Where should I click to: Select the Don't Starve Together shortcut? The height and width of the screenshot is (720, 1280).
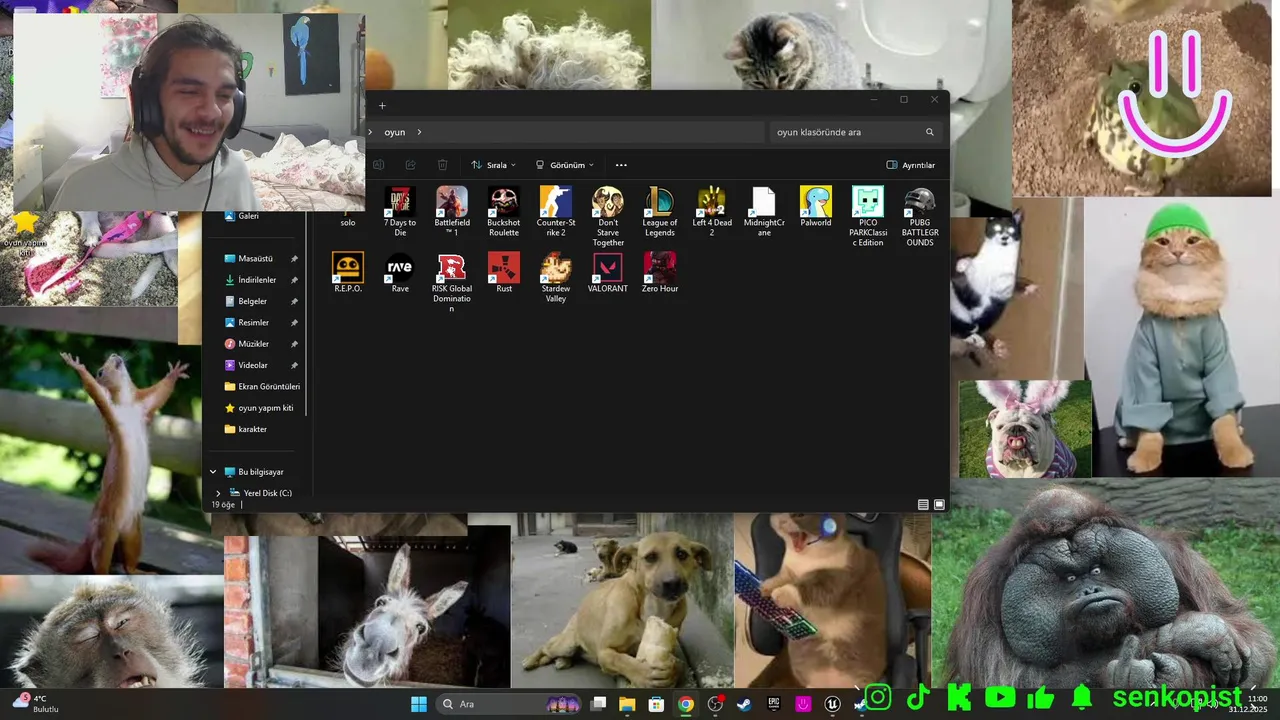[x=608, y=216]
